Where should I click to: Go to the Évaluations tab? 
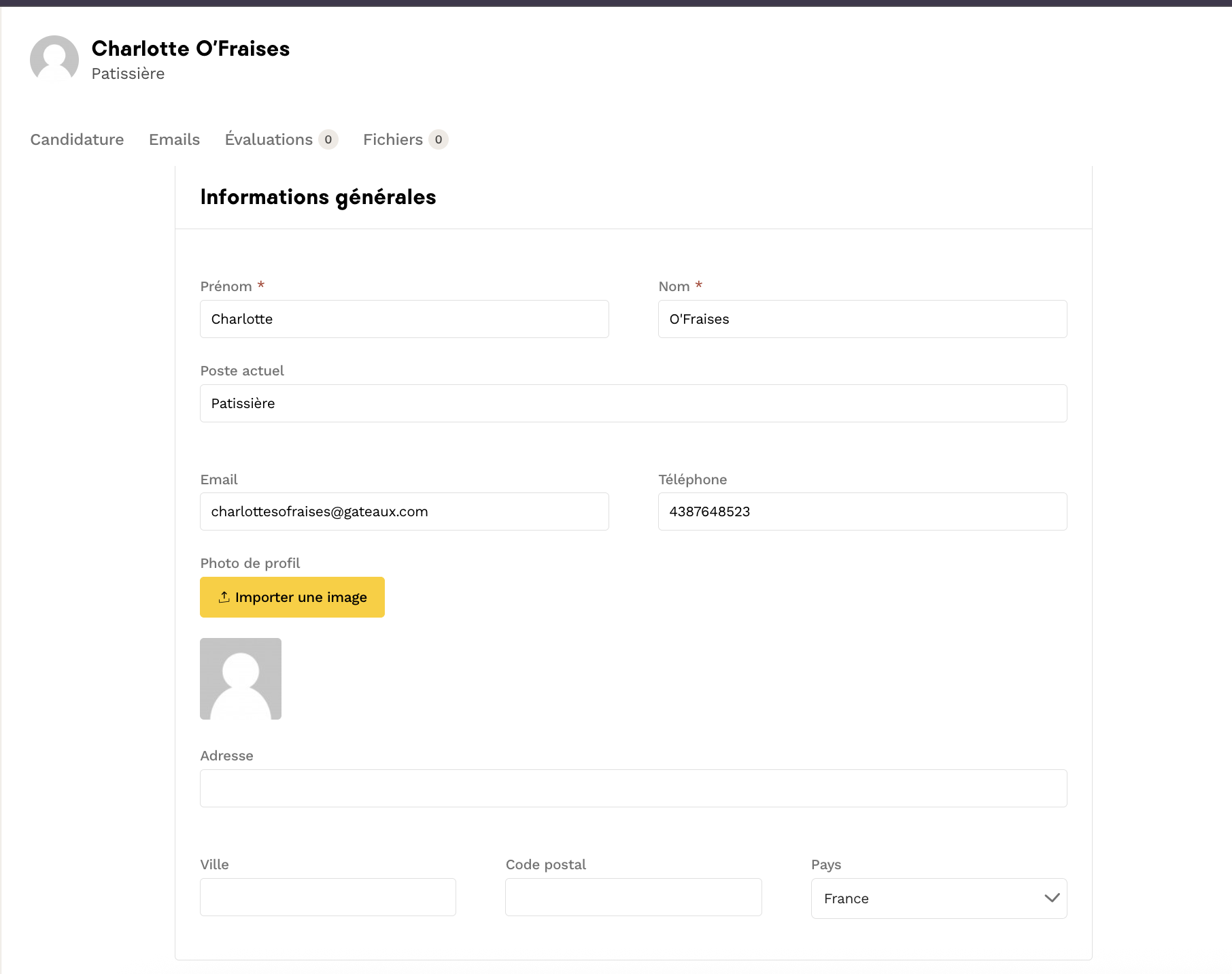pos(269,139)
